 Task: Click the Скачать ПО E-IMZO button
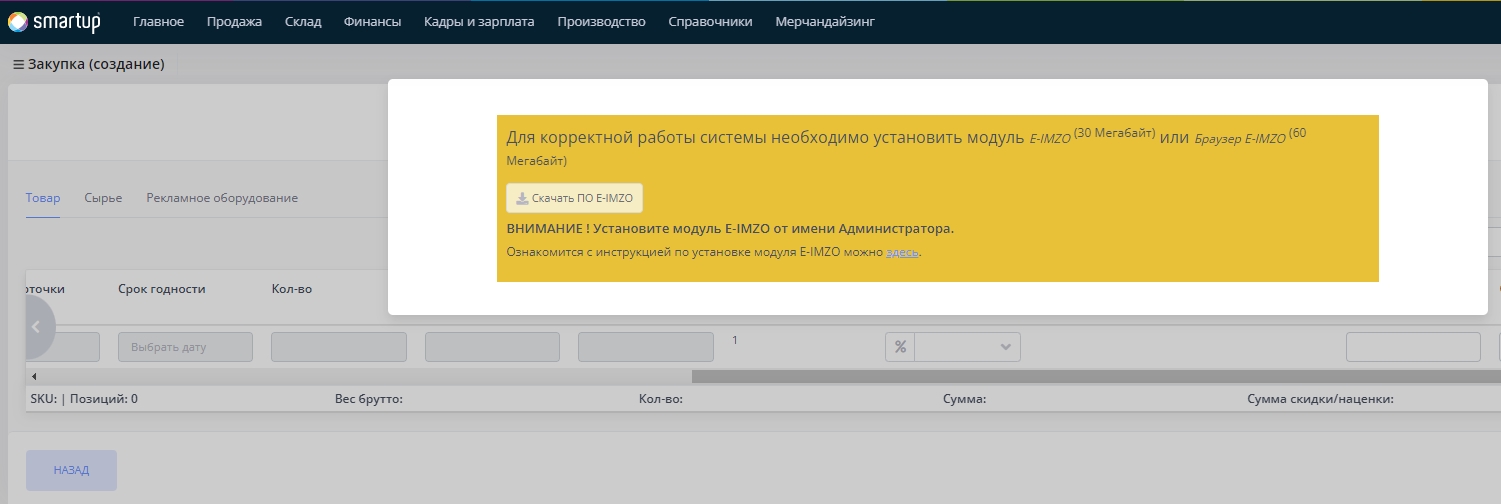[574, 198]
